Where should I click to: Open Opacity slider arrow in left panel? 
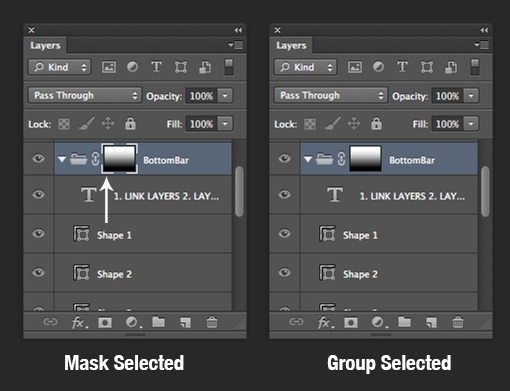coord(225,96)
